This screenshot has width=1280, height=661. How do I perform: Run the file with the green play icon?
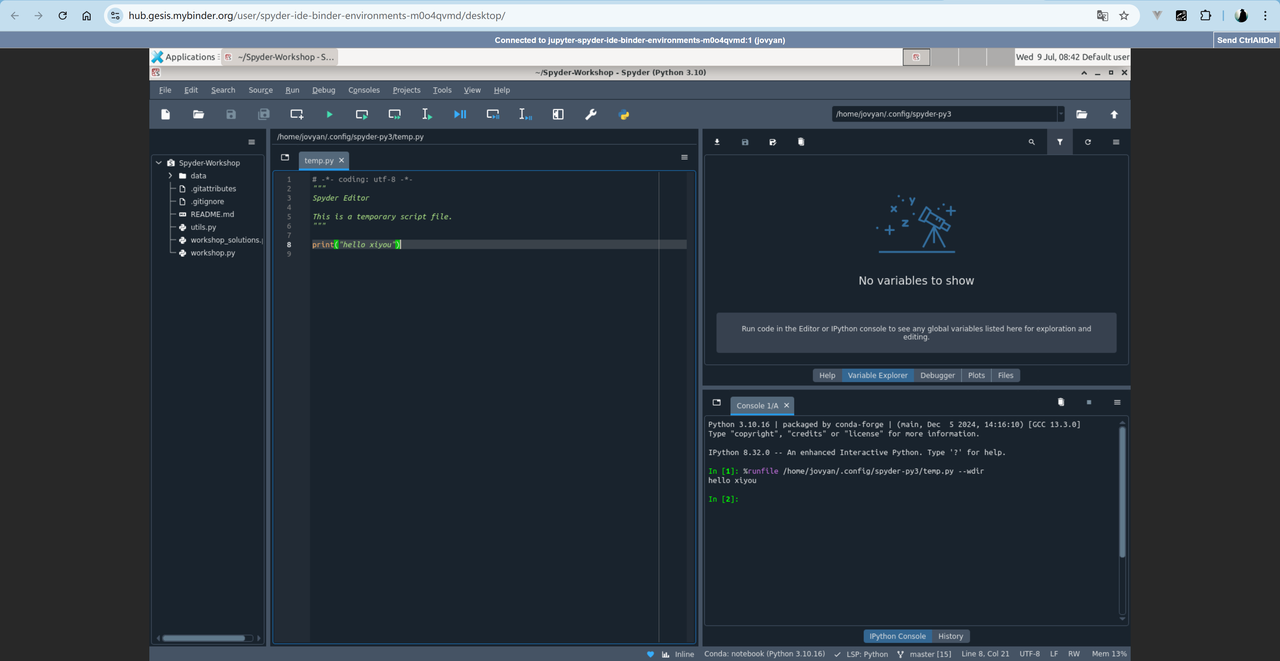tap(329, 114)
